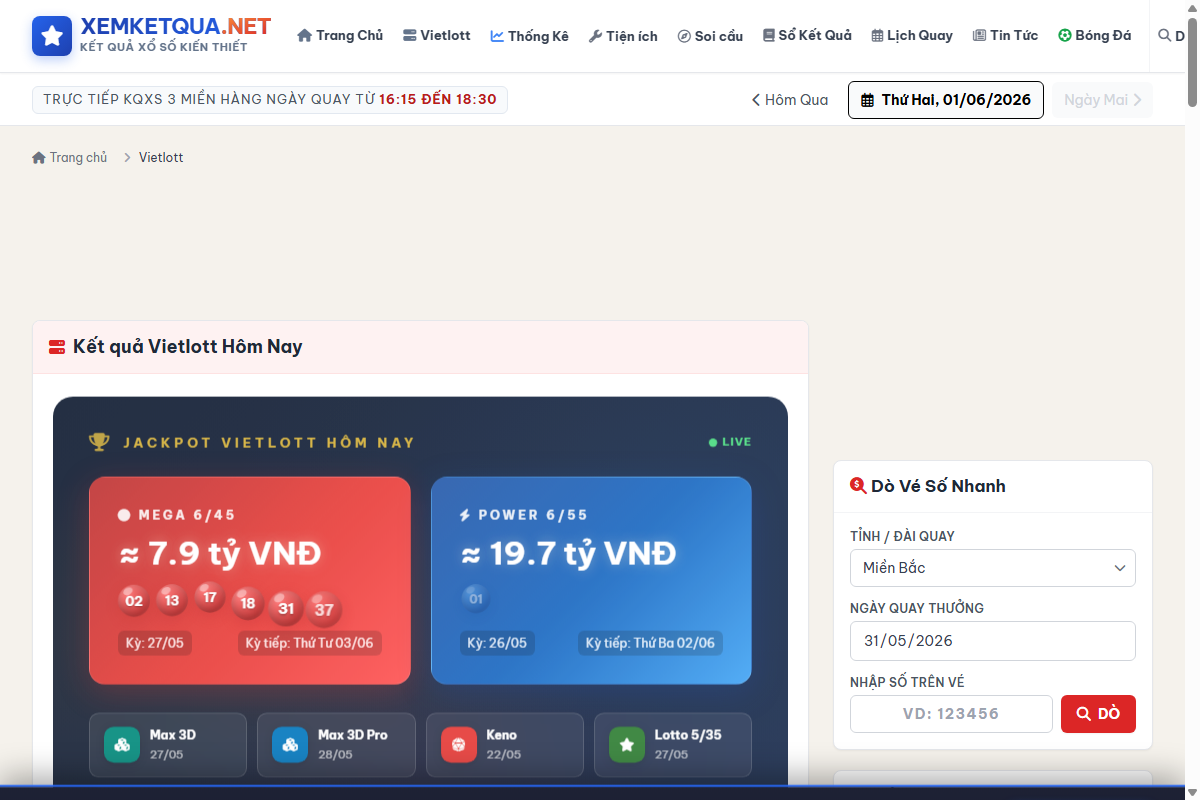Open the Trang Chủ menu
This screenshot has width=1200, height=800.
(340, 36)
